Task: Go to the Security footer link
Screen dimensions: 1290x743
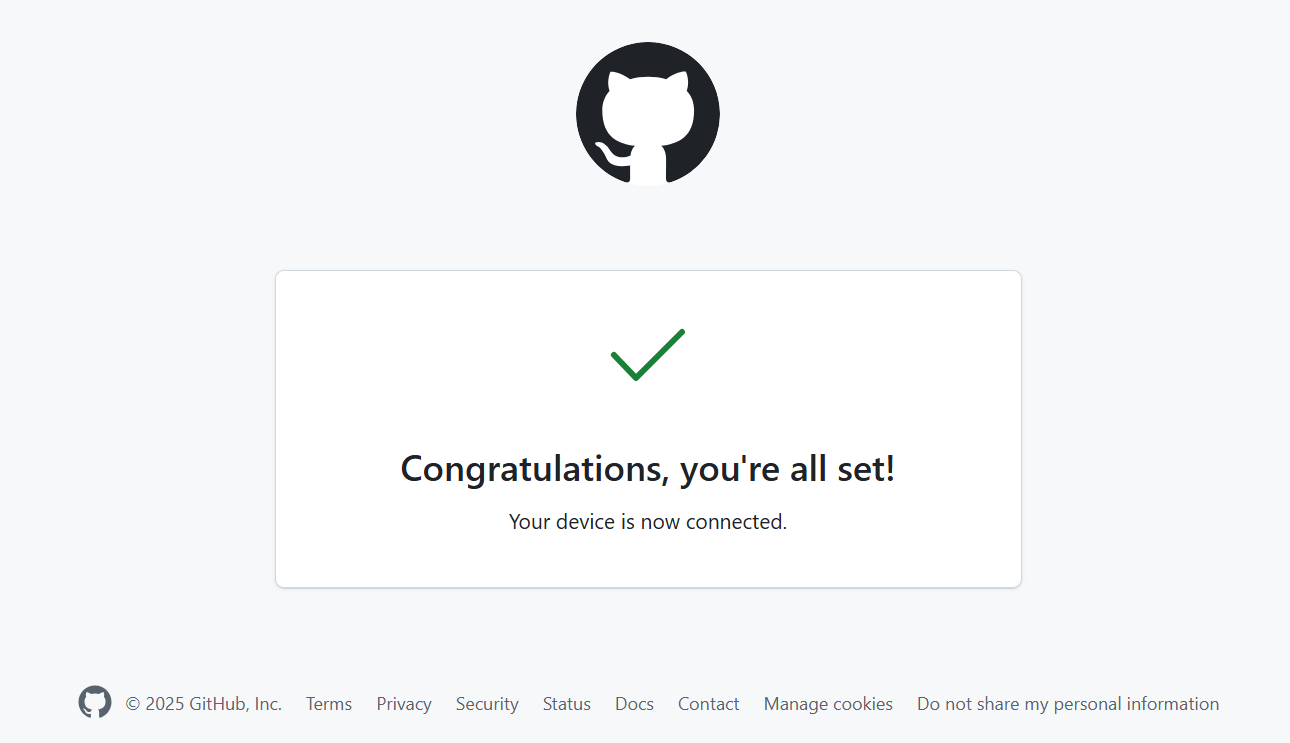Action: 487,704
